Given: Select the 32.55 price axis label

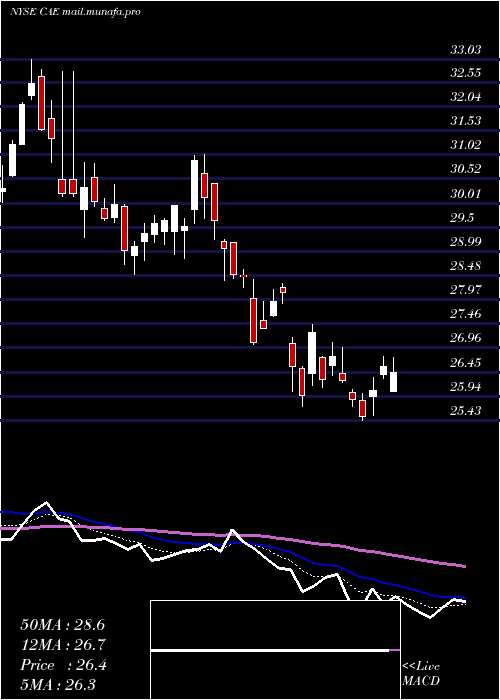Looking at the screenshot, I should pos(465,73).
